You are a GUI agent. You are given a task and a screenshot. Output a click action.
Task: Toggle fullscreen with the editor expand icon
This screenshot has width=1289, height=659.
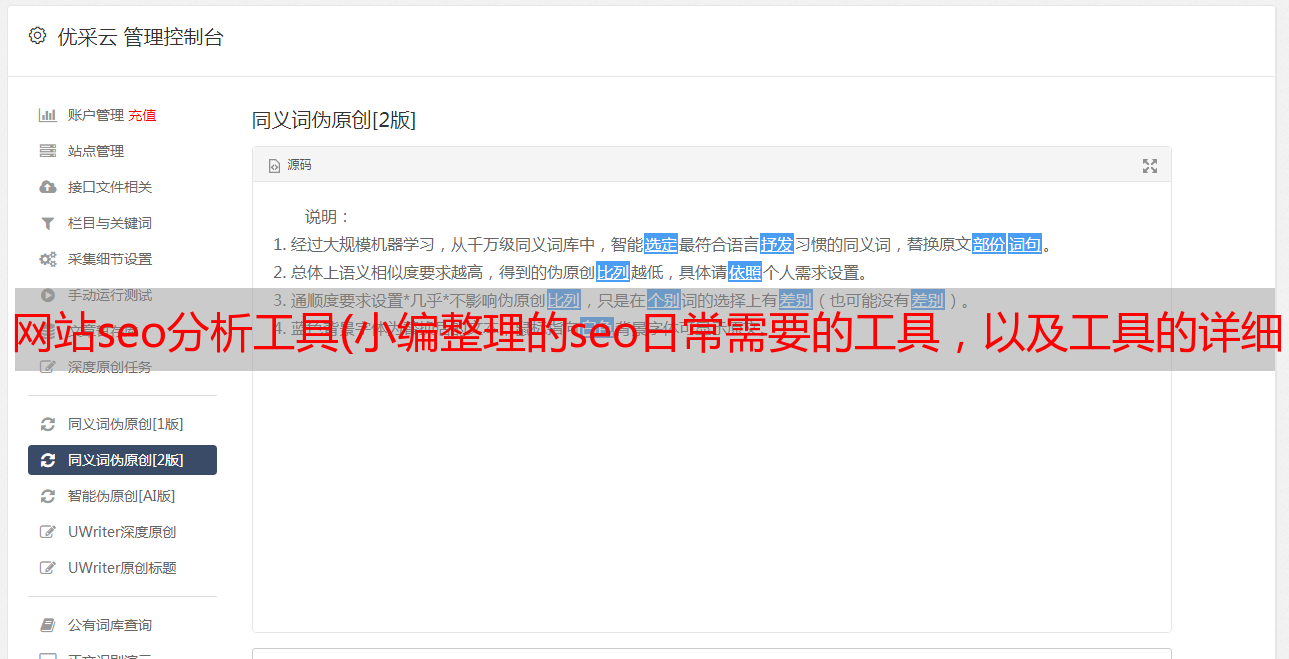1150,166
